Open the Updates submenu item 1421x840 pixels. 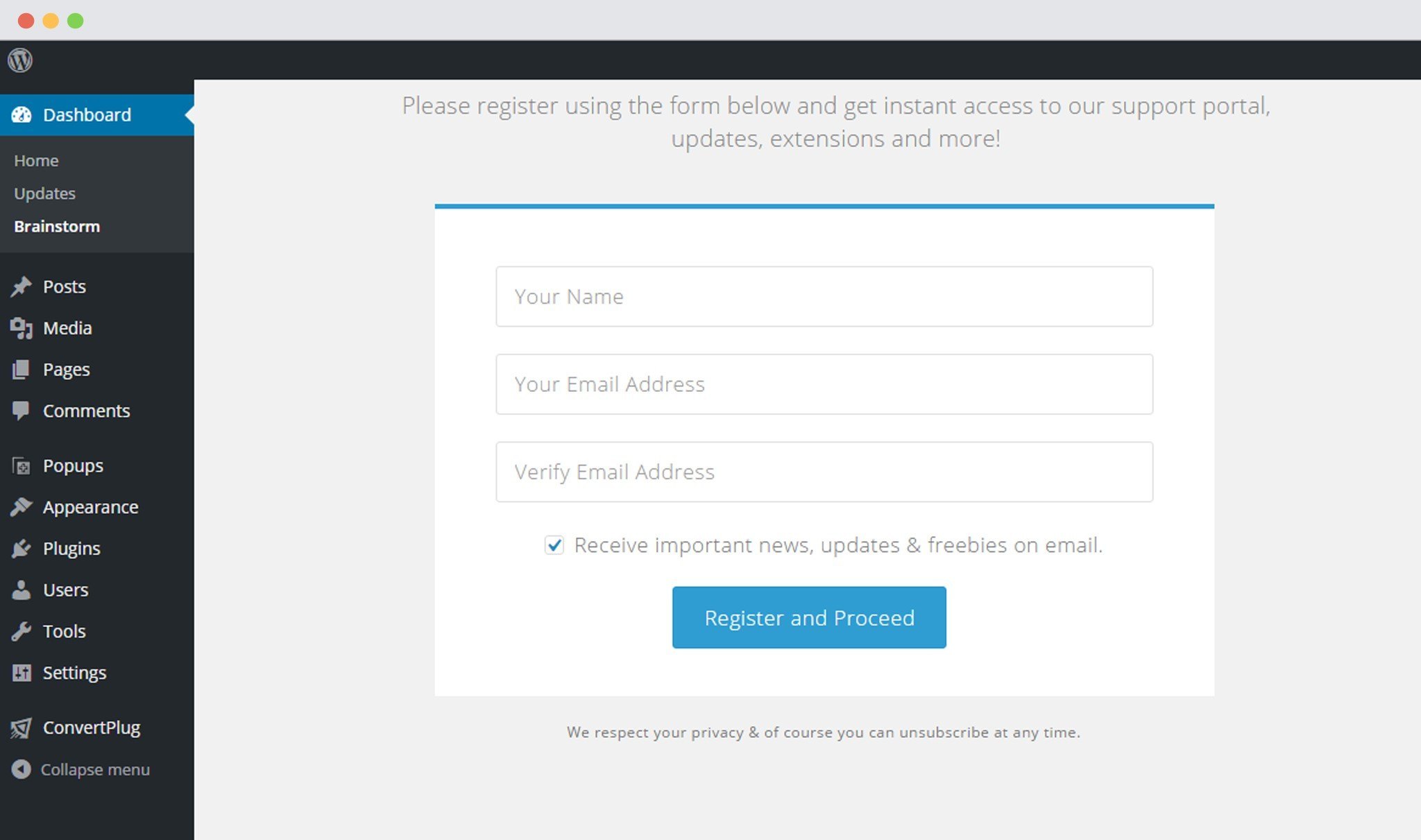(x=44, y=194)
